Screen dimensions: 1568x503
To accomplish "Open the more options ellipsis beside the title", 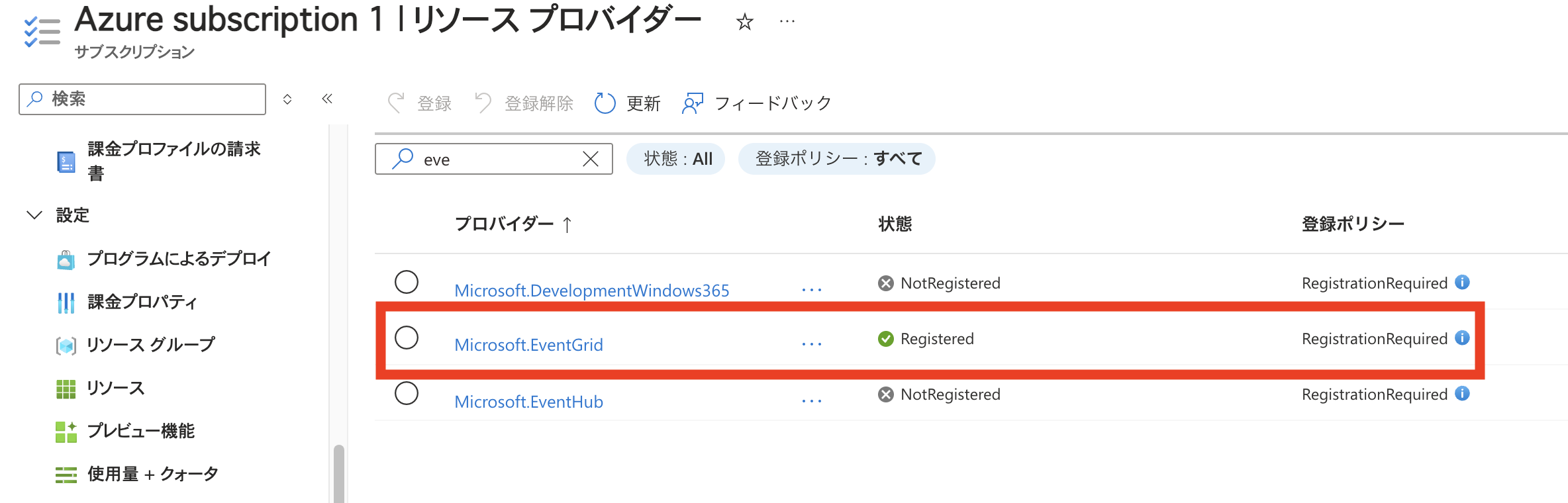I will pyautogui.click(x=787, y=22).
